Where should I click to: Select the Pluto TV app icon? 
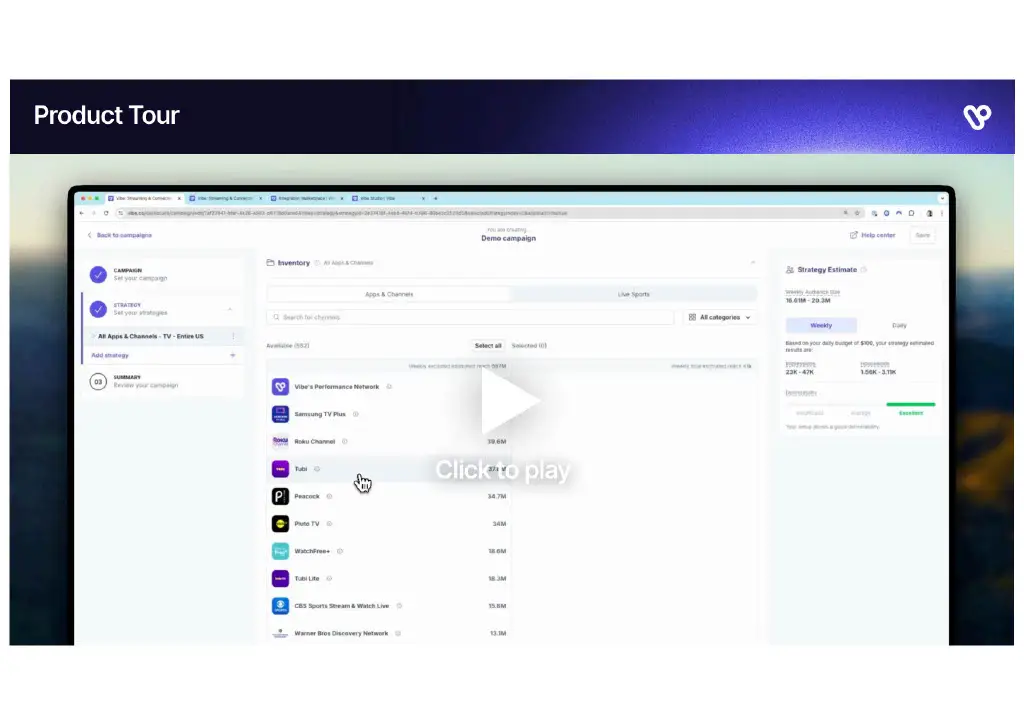point(280,523)
